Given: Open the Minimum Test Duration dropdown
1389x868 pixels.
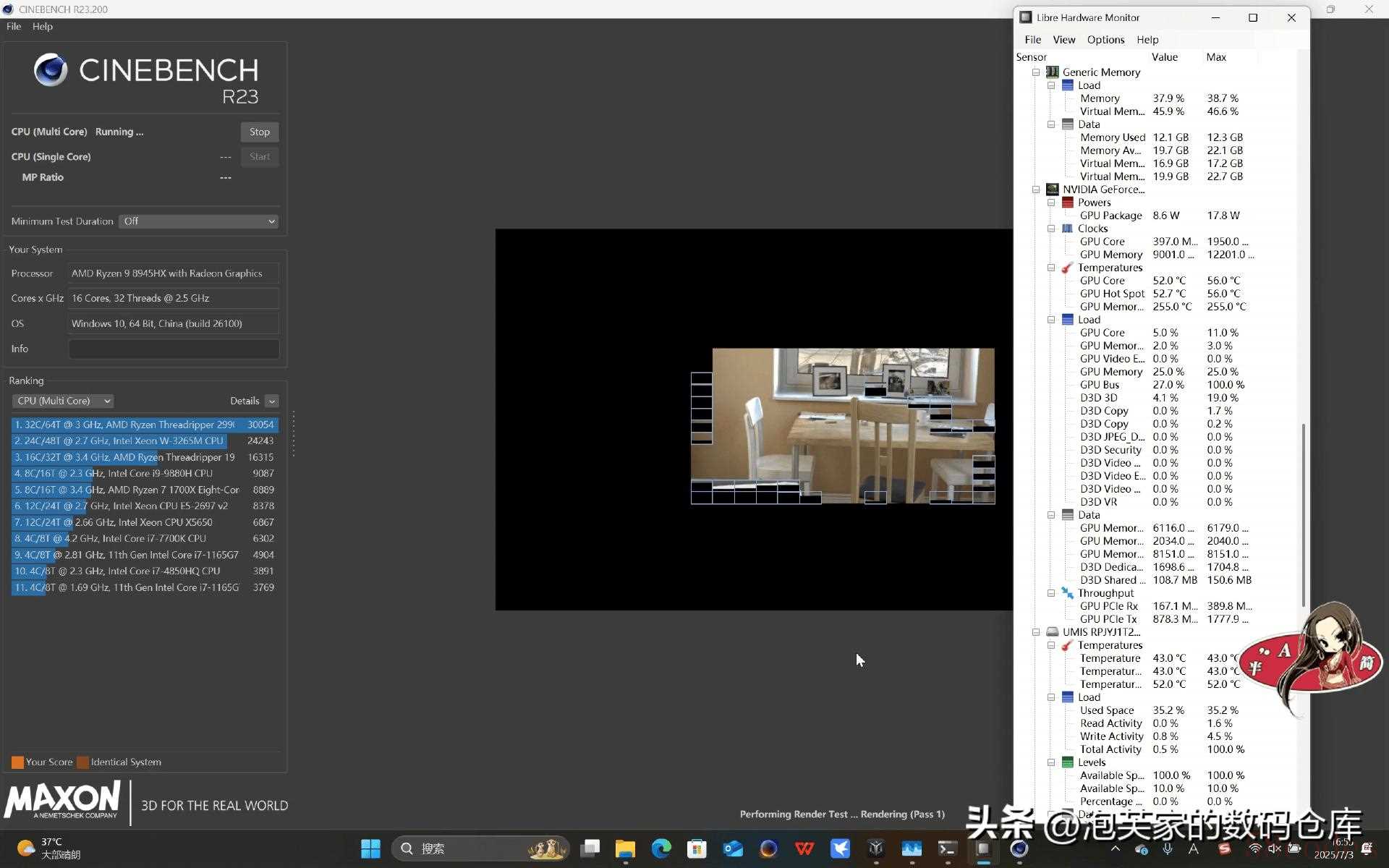Looking at the screenshot, I should tap(199, 221).
